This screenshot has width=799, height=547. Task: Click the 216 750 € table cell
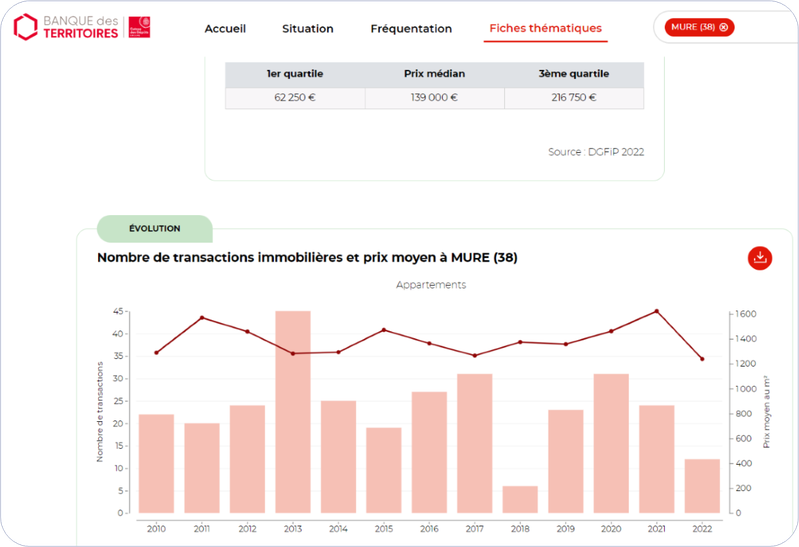point(574,98)
